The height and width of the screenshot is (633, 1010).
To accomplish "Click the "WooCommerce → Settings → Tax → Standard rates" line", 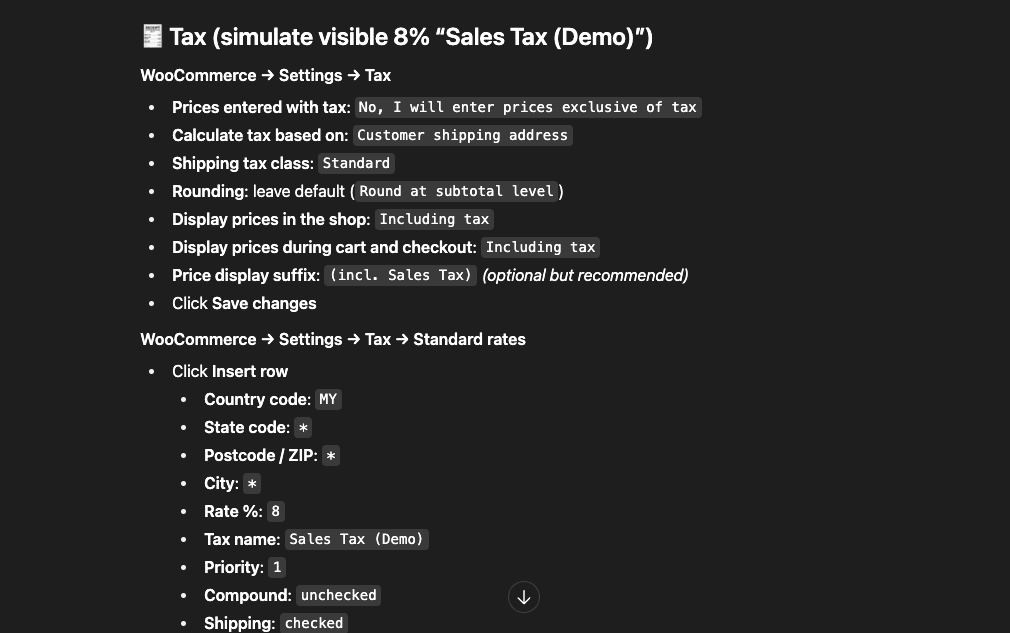I will click(333, 339).
